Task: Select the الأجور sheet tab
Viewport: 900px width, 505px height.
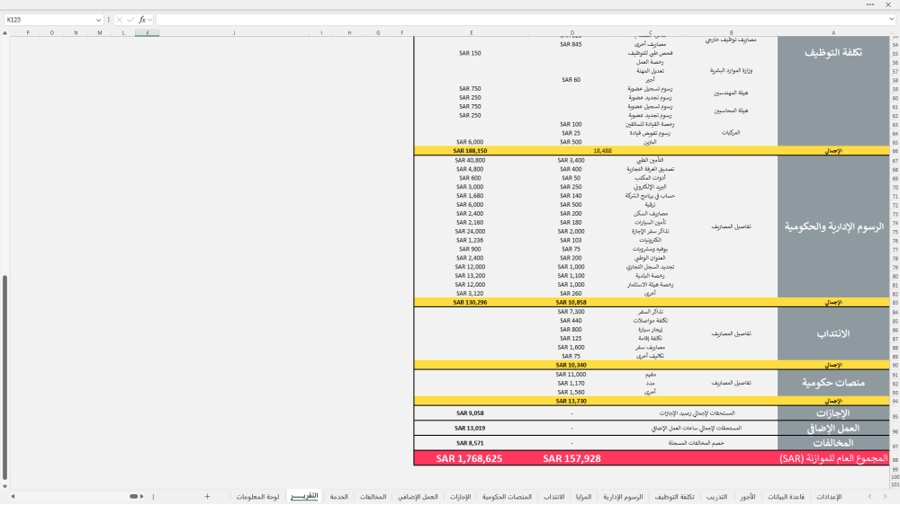Action: point(748,496)
